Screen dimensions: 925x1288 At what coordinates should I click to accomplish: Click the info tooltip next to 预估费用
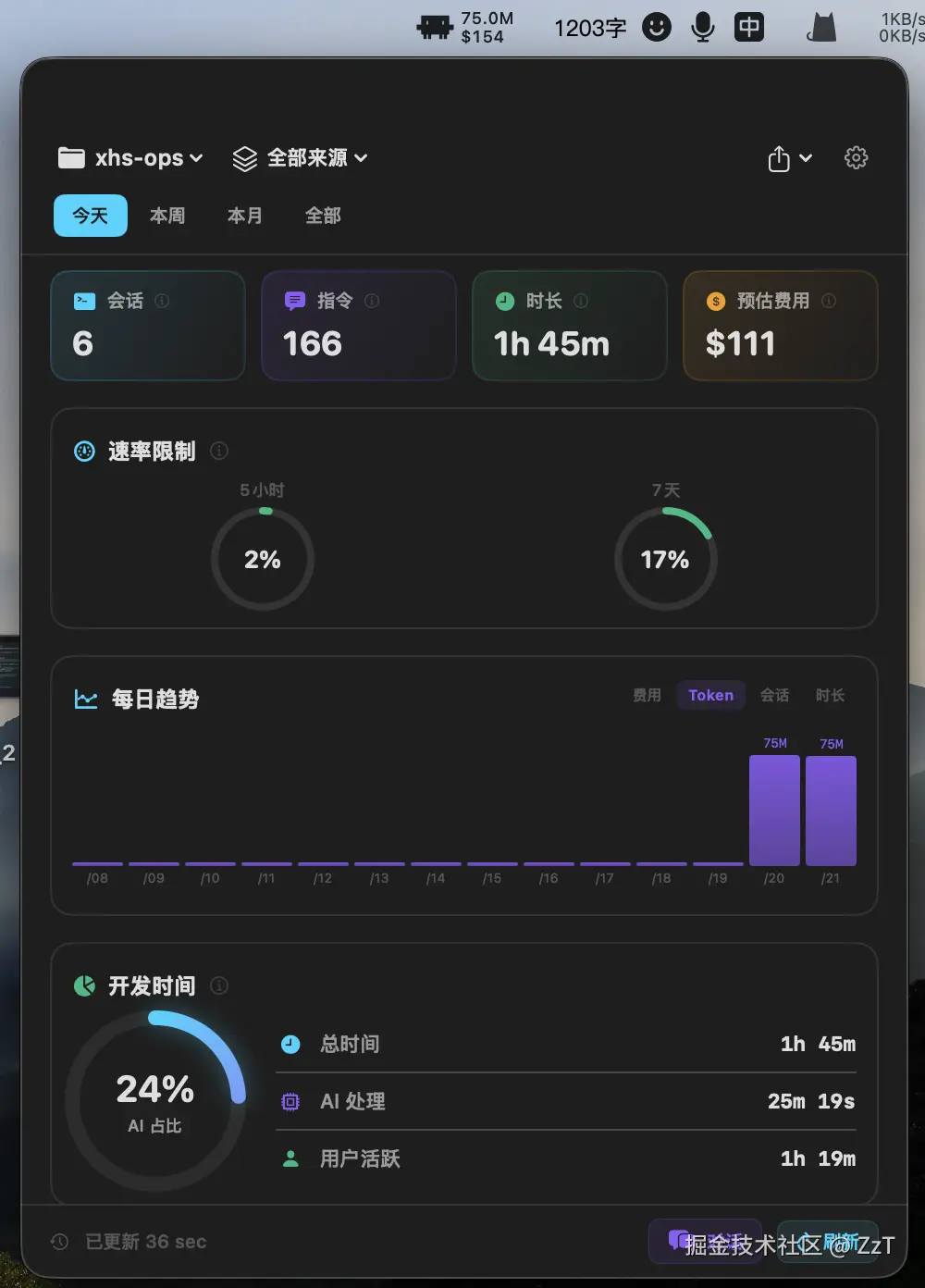[828, 301]
